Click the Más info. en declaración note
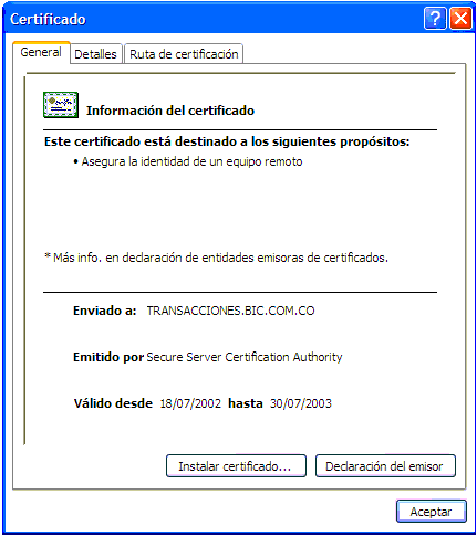Viewport: 476px width, 536px height. click(216, 257)
